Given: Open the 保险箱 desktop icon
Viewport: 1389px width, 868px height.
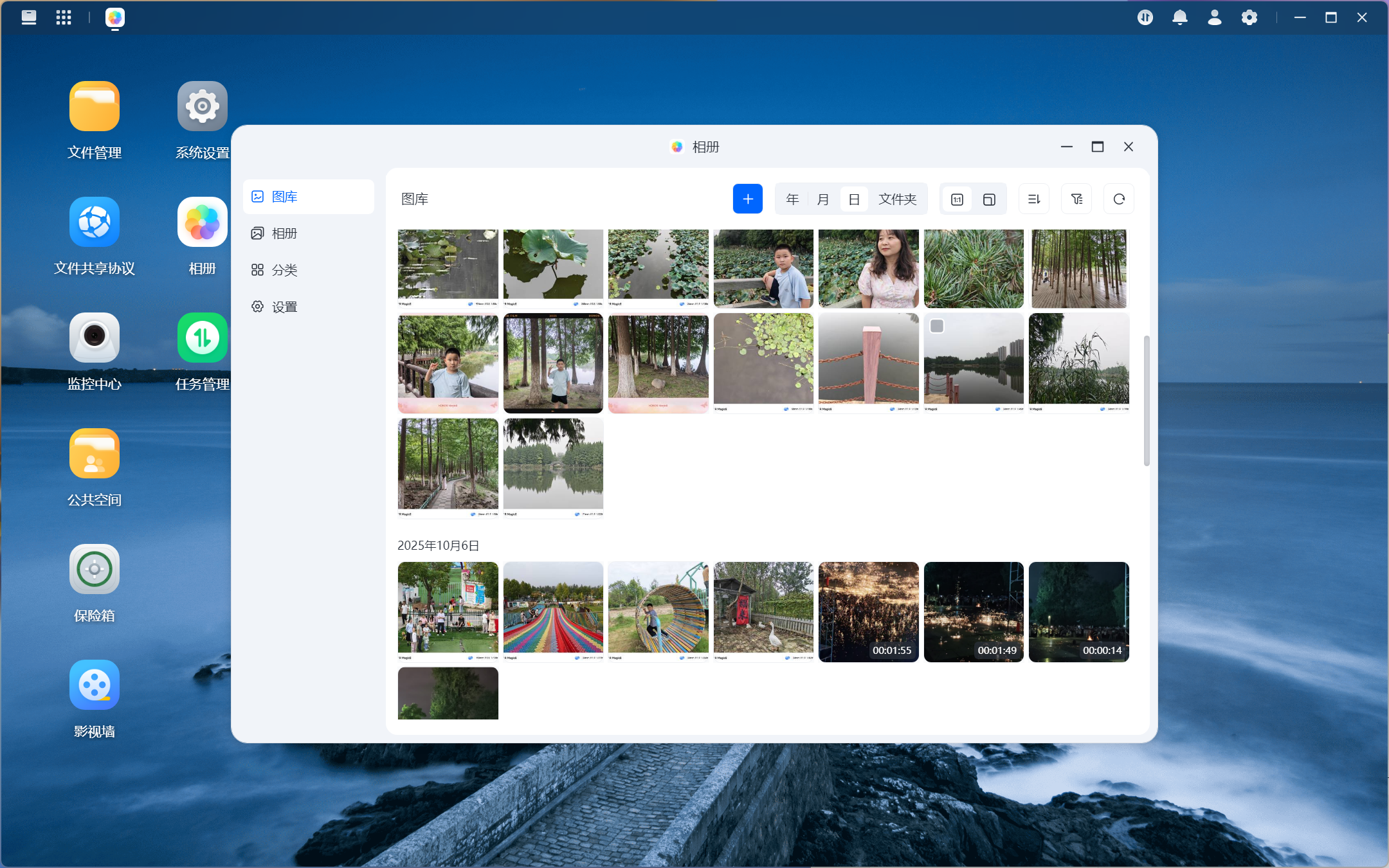Looking at the screenshot, I should tap(95, 570).
